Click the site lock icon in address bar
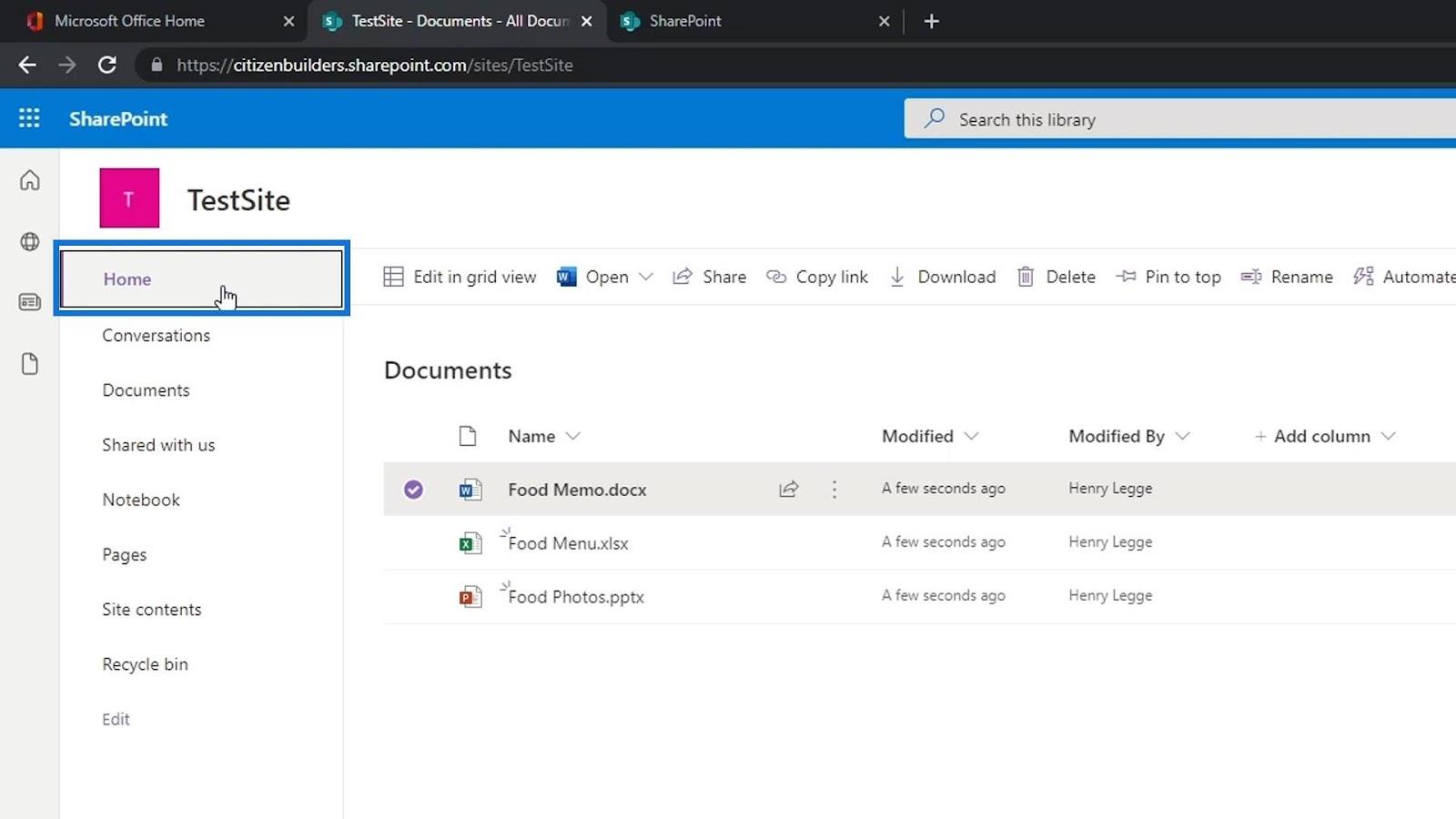 pos(157,65)
